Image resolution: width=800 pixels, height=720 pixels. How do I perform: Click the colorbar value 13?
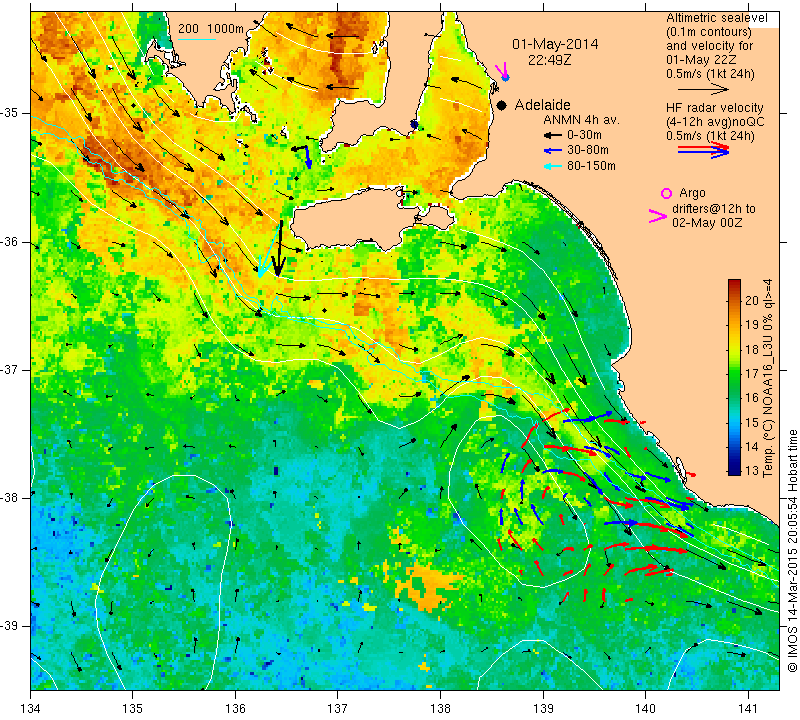click(x=752, y=470)
